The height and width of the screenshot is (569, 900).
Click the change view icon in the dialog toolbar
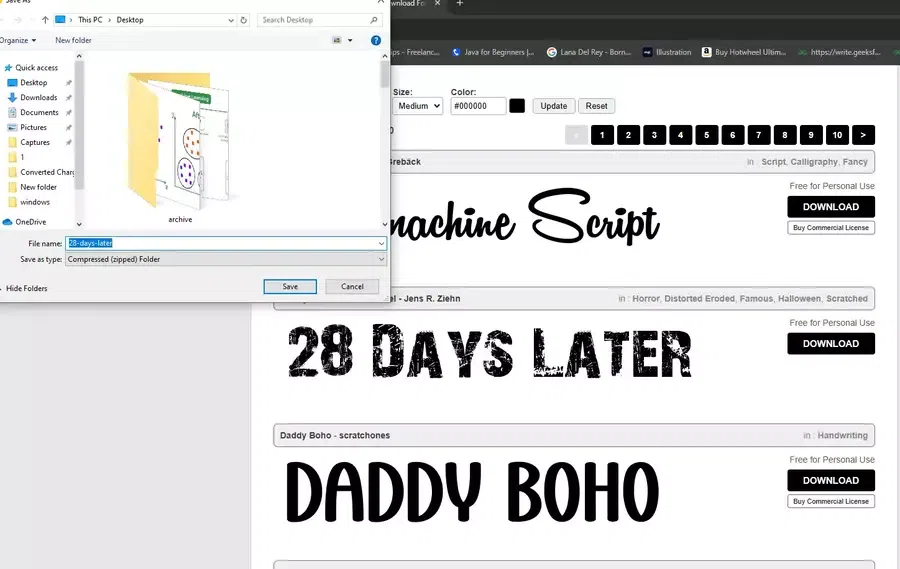pos(337,40)
